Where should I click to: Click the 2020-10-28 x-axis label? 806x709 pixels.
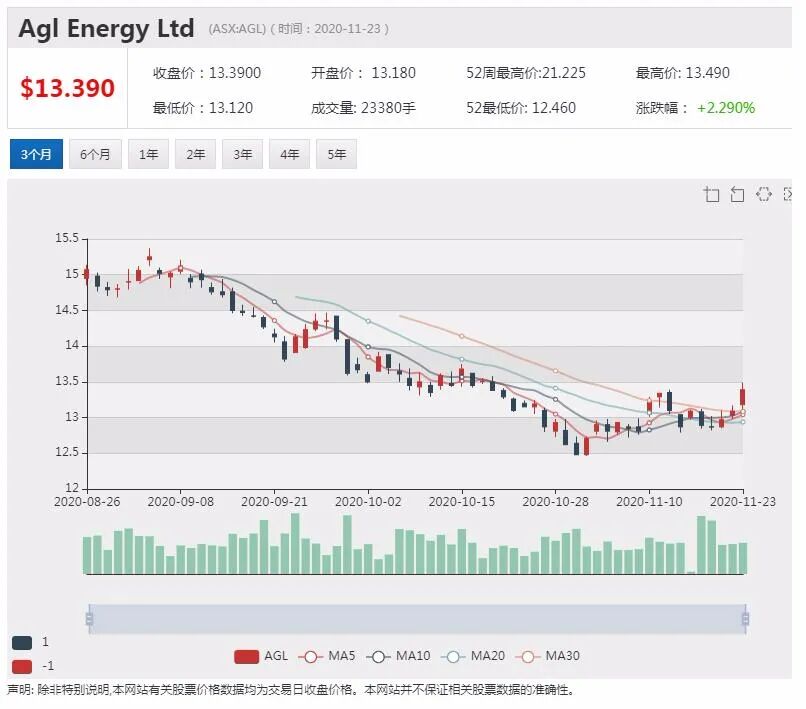pyautogui.click(x=555, y=502)
